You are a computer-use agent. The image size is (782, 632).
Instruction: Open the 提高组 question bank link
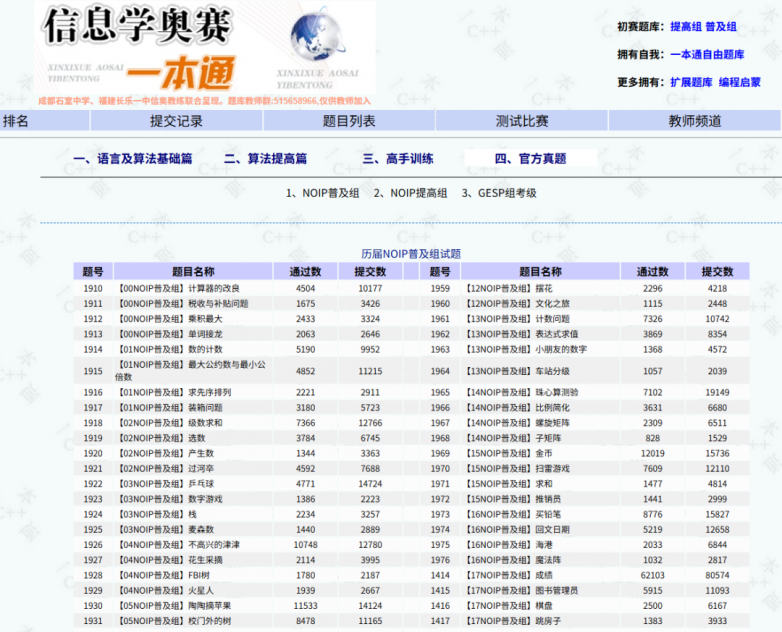(x=685, y=27)
